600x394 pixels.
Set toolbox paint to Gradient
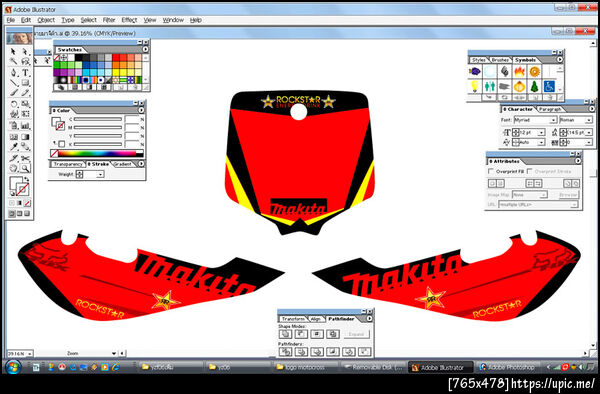20,203
